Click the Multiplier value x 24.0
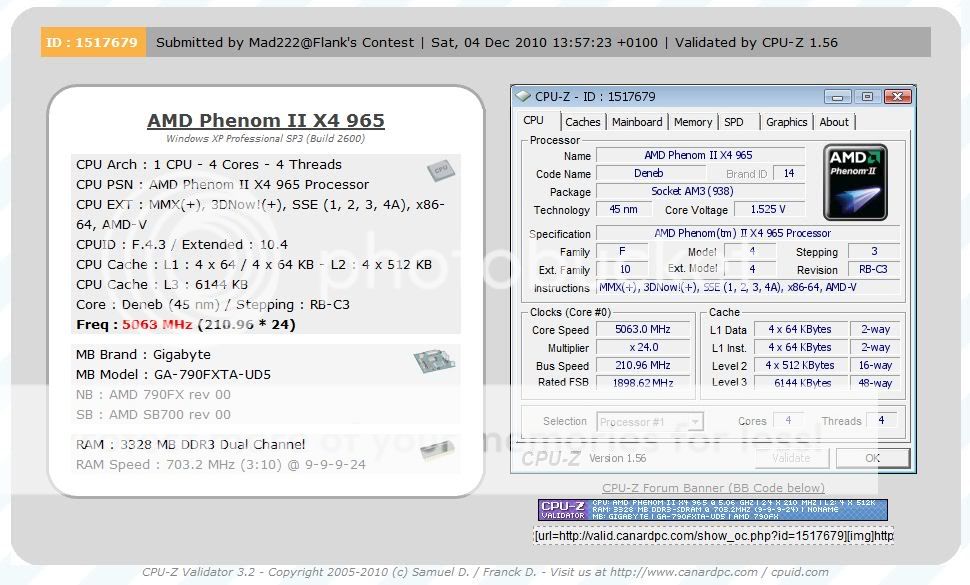 coord(643,348)
